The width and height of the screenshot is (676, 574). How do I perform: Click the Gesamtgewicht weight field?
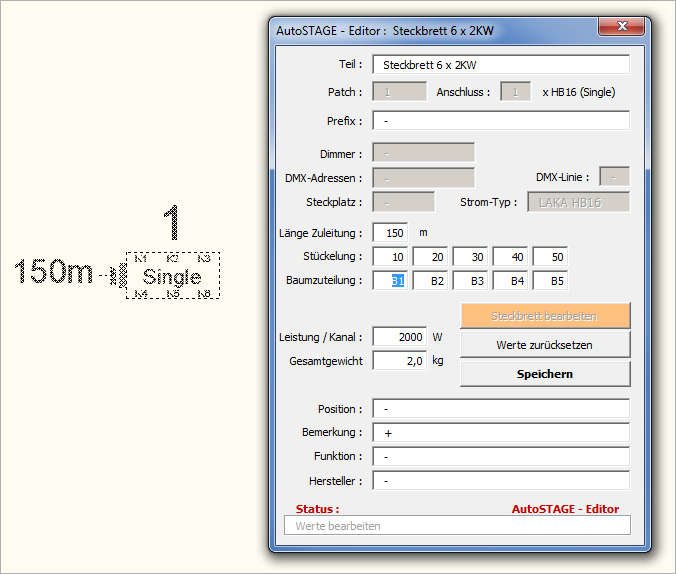coord(399,360)
